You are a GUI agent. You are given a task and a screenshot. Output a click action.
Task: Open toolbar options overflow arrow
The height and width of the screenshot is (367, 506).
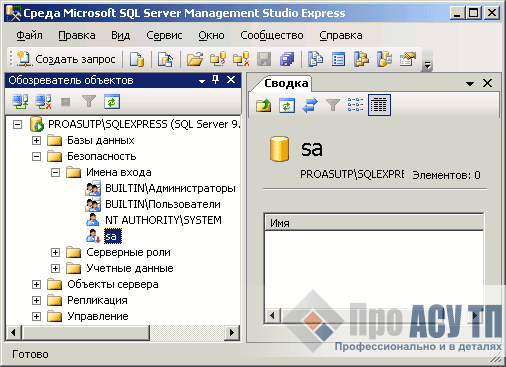pos(427,65)
